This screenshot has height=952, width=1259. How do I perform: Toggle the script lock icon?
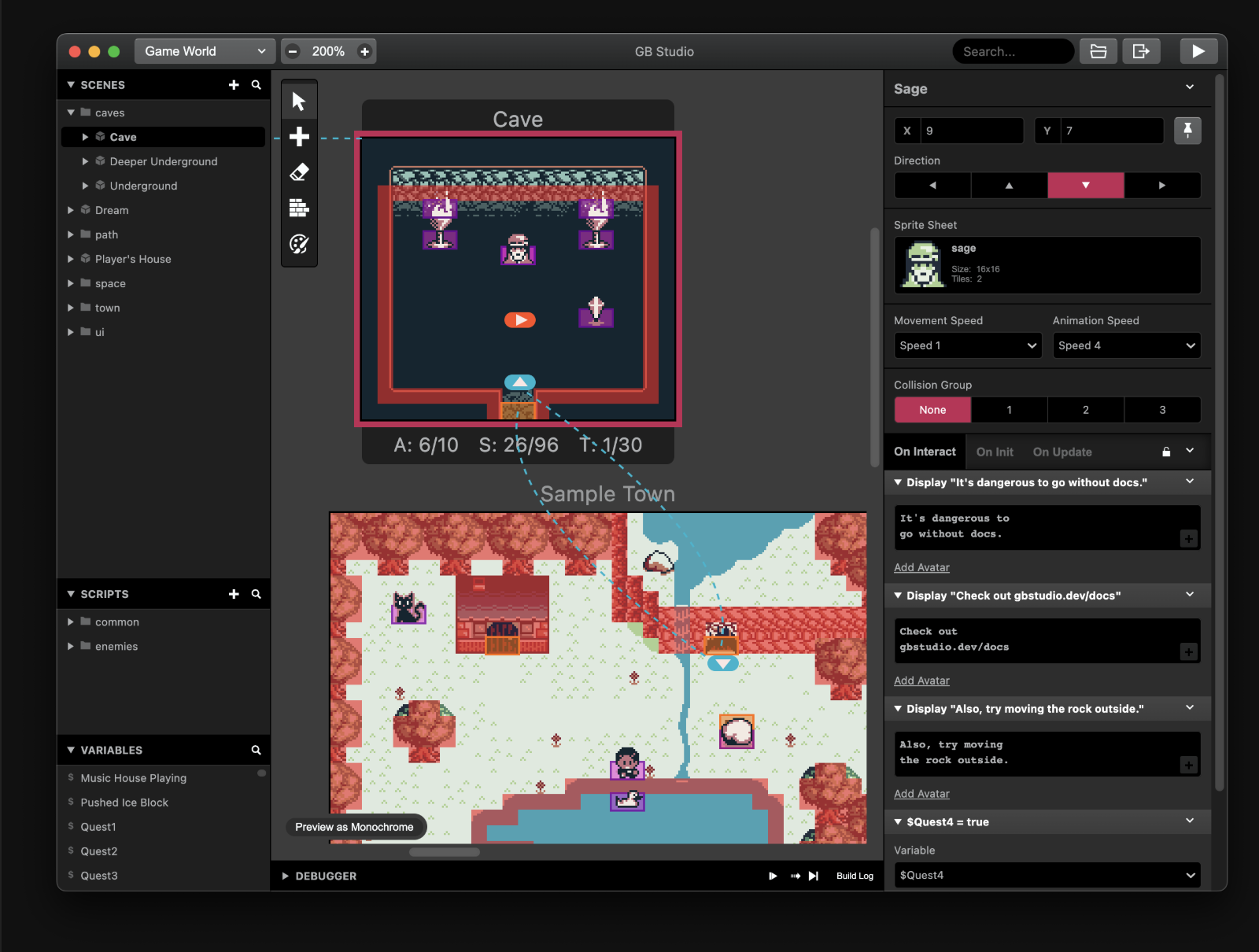click(x=1165, y=452)
